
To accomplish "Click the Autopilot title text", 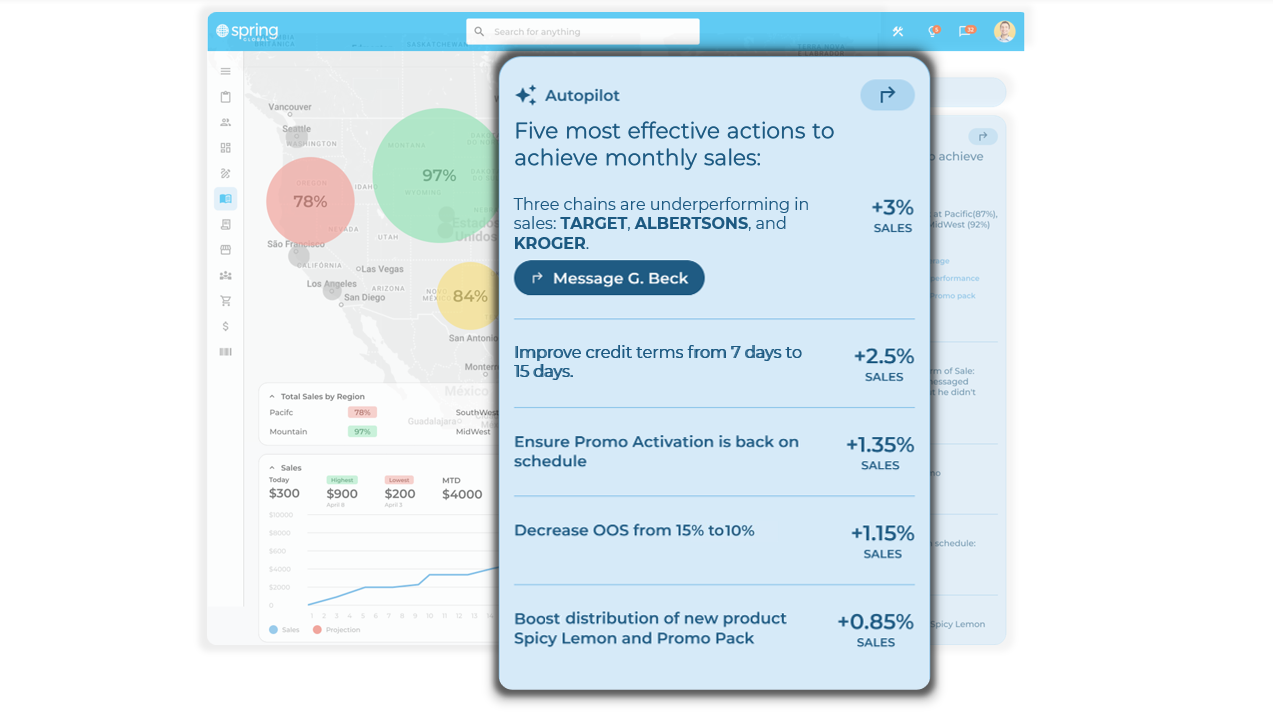I will point(582,96).
